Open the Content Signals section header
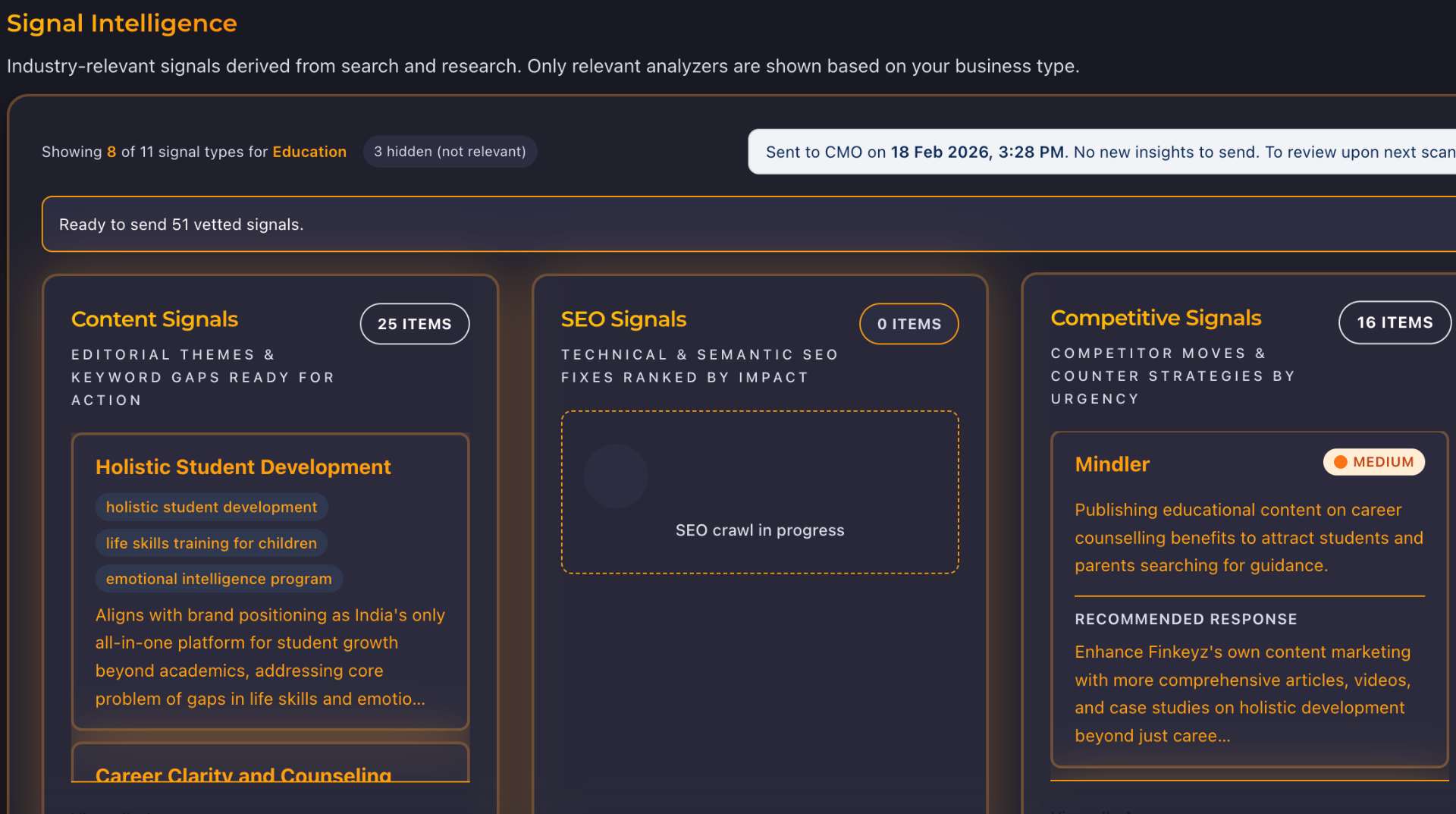 [154, 319]
